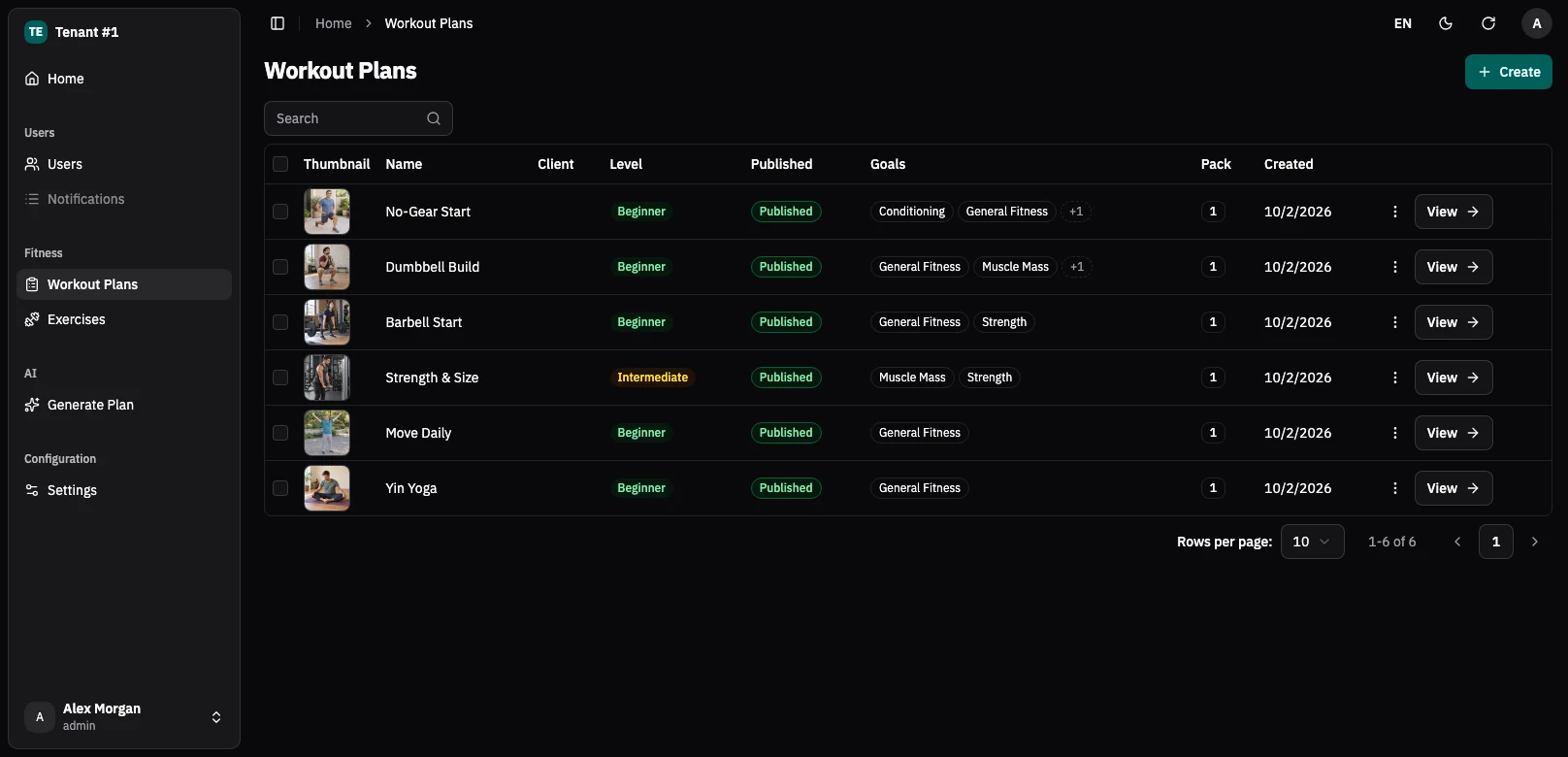Toggle the sidebar panel icon

click(x=278, y=23)
